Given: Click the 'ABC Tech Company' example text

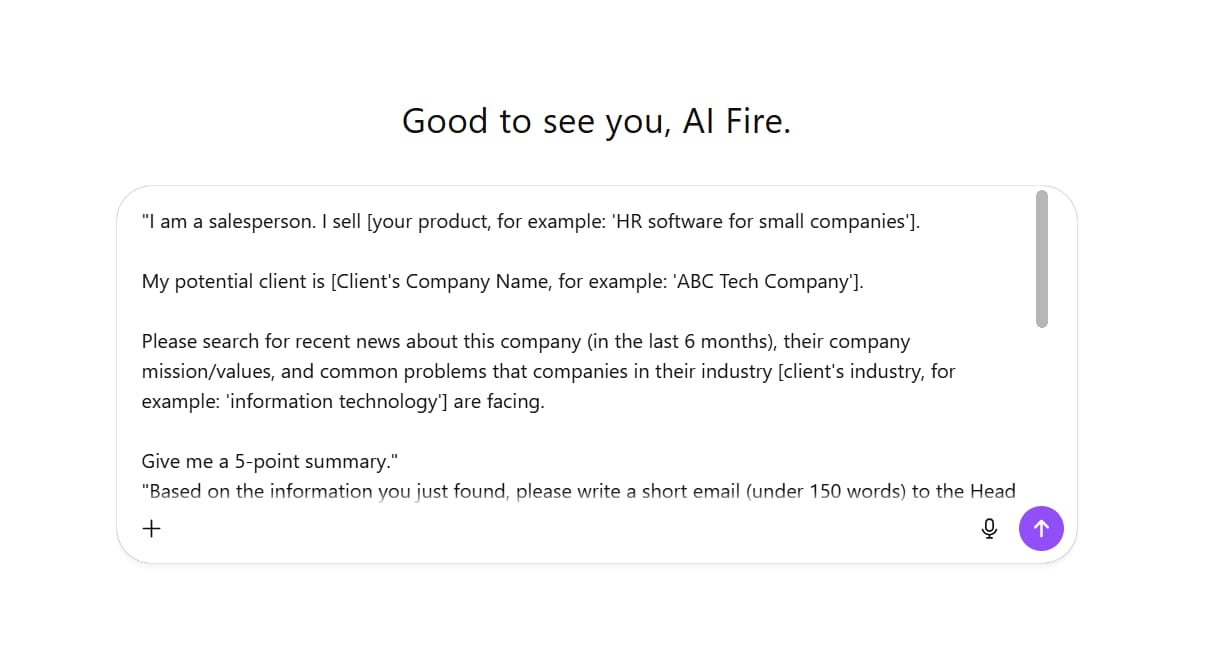Looking at the screenshot, I should (x=764, y=282).
